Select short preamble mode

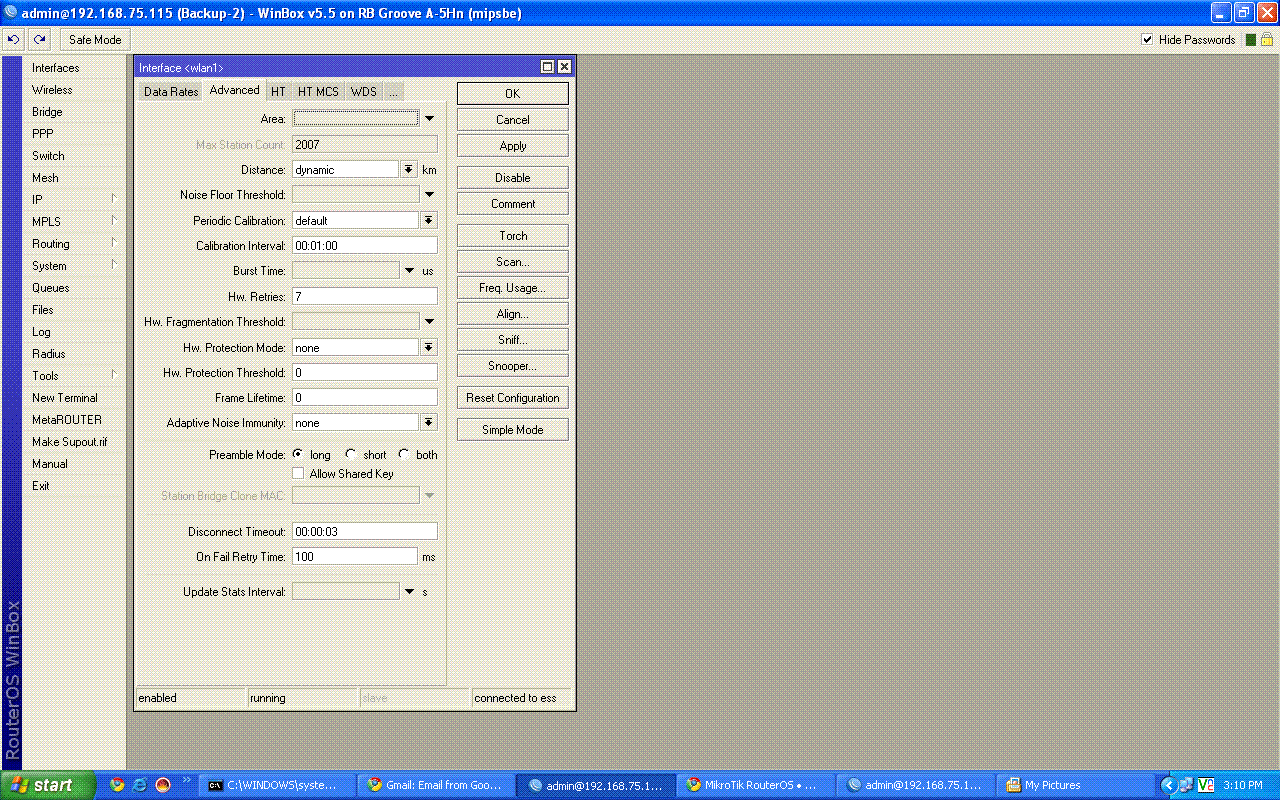351,454
